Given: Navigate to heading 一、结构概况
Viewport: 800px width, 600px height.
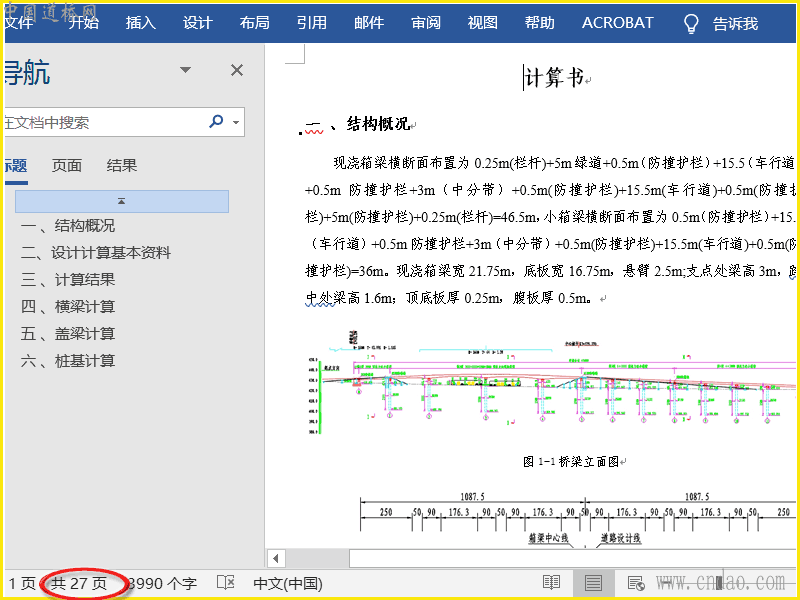Looking at the screenshot, I should click(68, 226).
